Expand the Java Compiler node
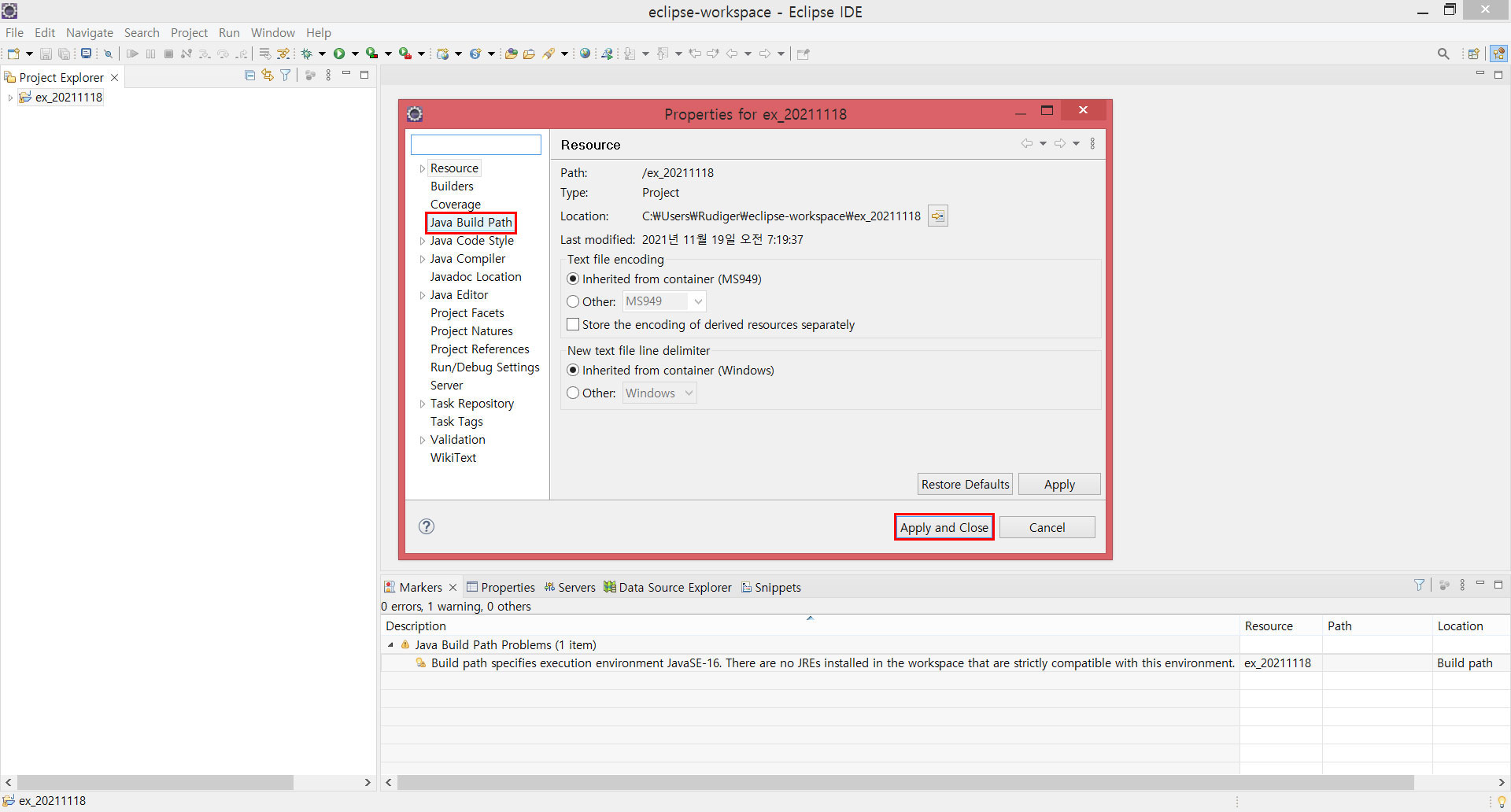Image resolution: width=1511 pixels, height=812 pixels. [x=422, y=259]
